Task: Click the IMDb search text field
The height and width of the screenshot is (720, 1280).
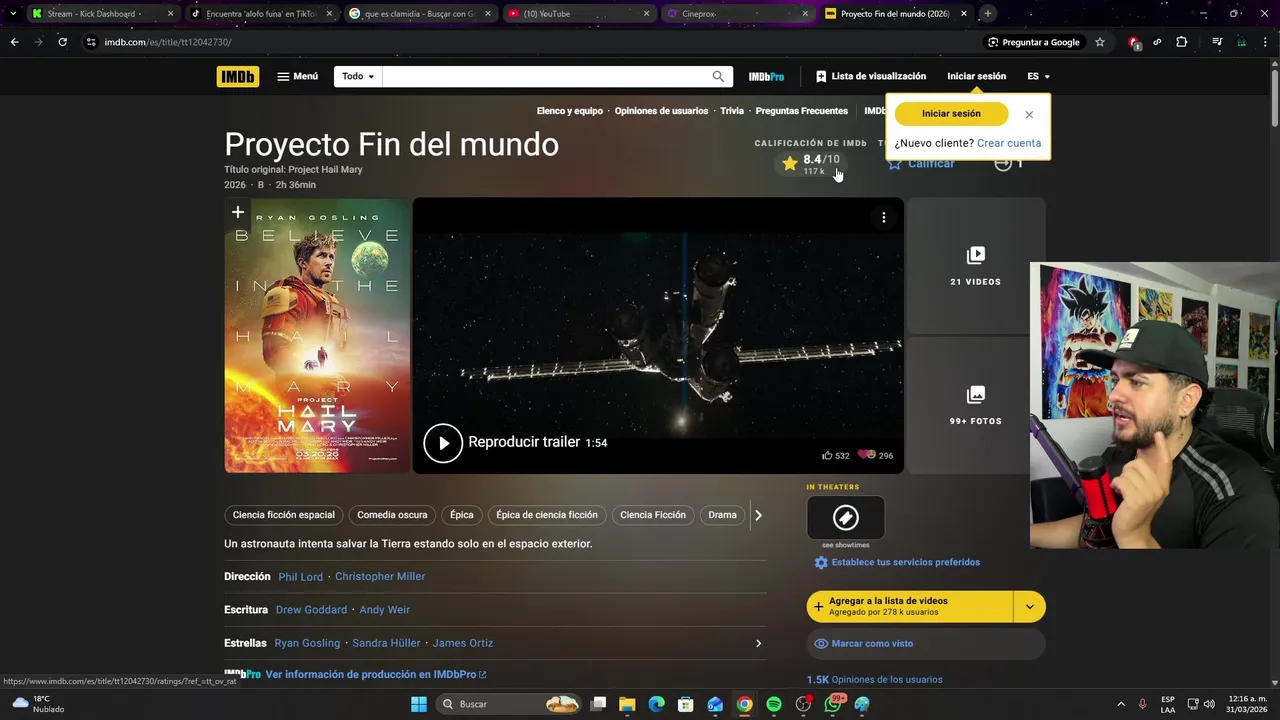Action: [x=543, y=76]
